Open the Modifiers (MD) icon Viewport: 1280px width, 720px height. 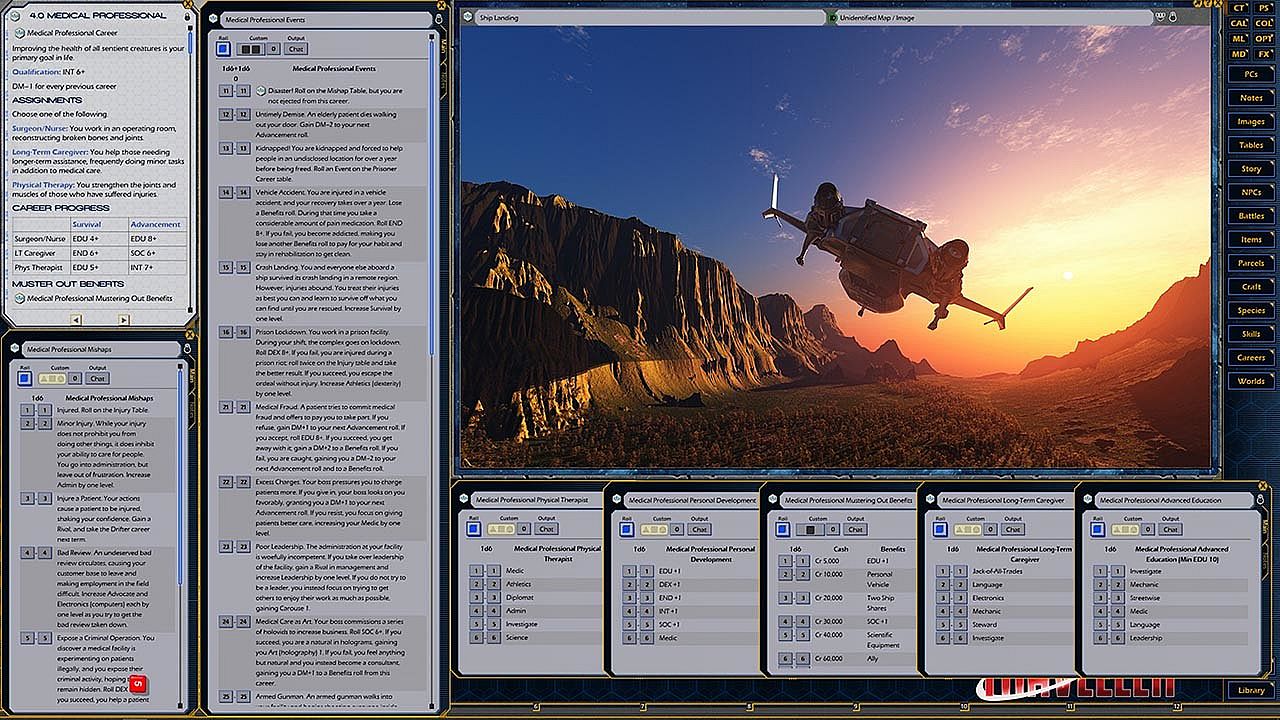pos(1239,53)
